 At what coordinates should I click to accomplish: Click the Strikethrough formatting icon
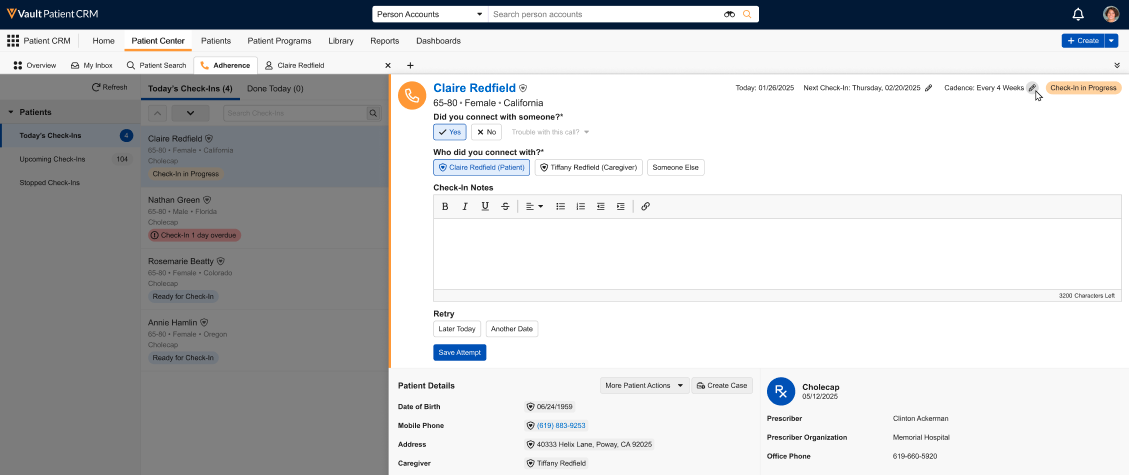pos(505,206)
